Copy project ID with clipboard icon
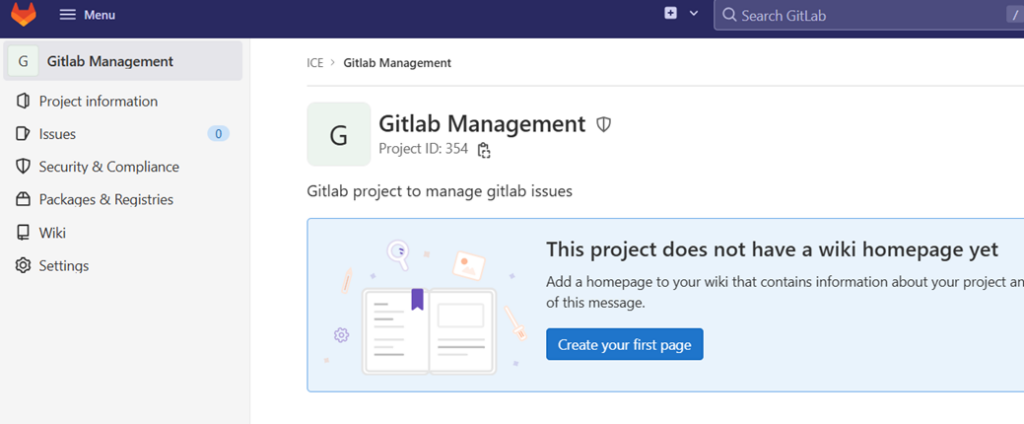 484,150
